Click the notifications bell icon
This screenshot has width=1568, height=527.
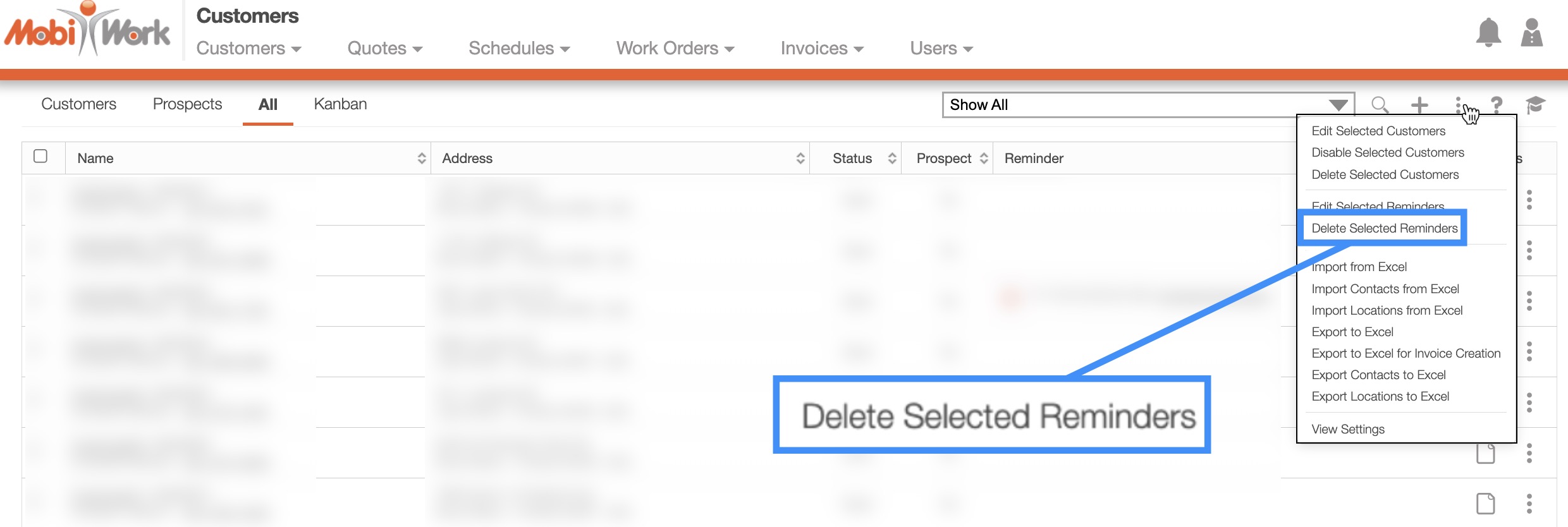(x=1488, y=33)
